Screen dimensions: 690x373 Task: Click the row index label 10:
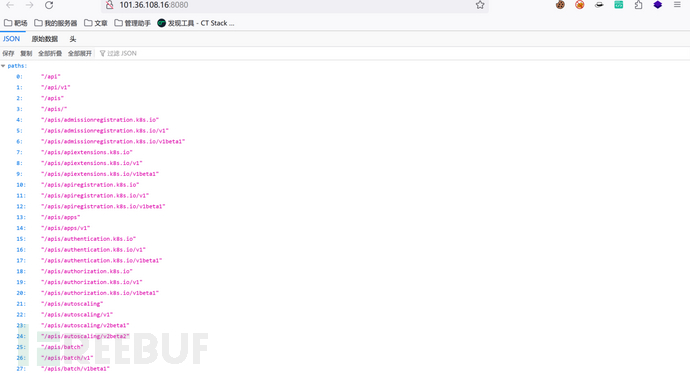(21, 185)
